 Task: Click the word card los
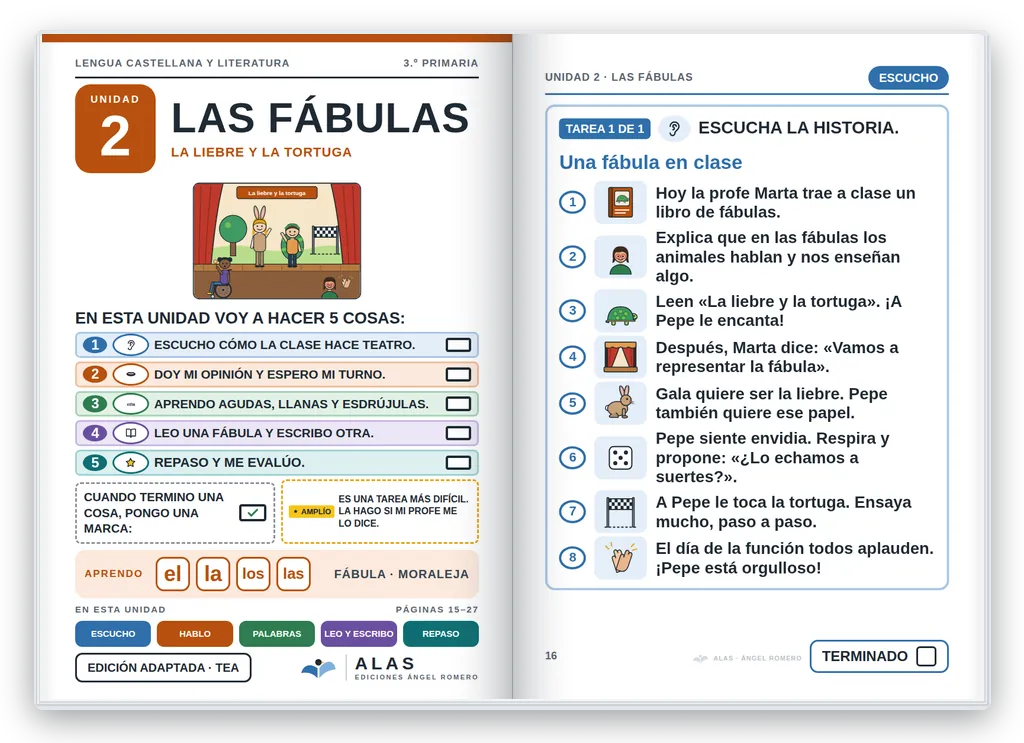click(x=253, y=574)
